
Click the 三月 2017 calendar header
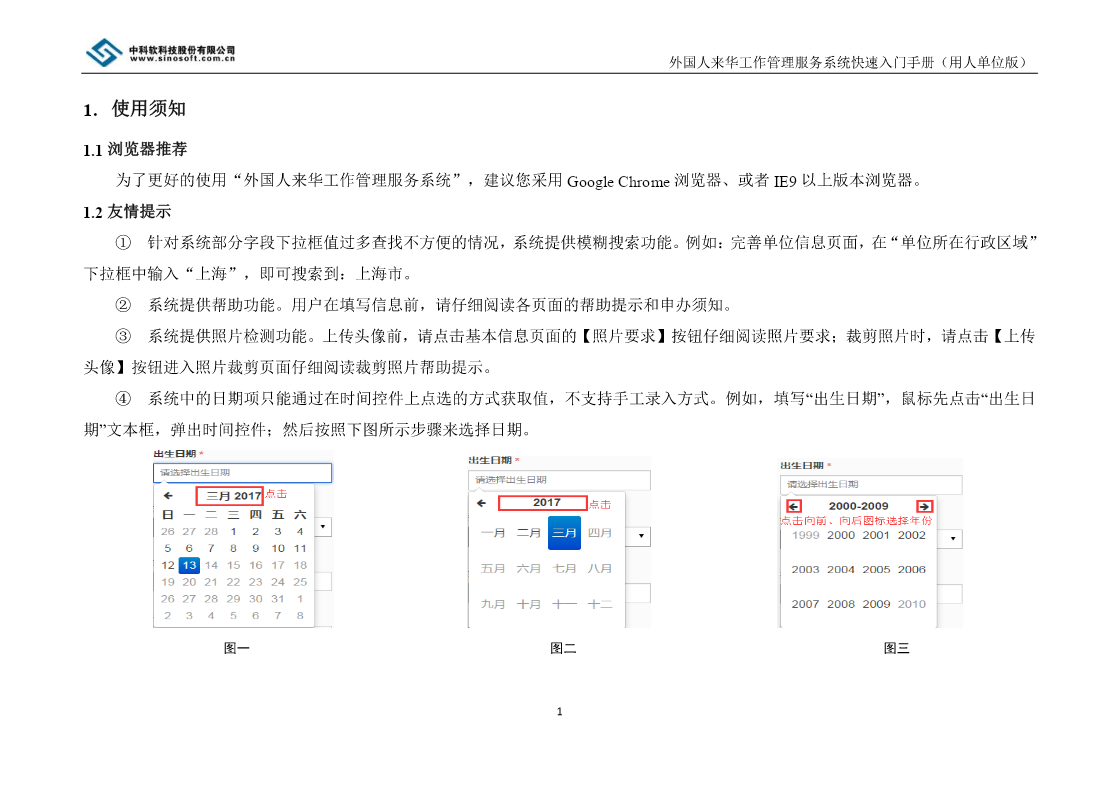pos(231,495)
